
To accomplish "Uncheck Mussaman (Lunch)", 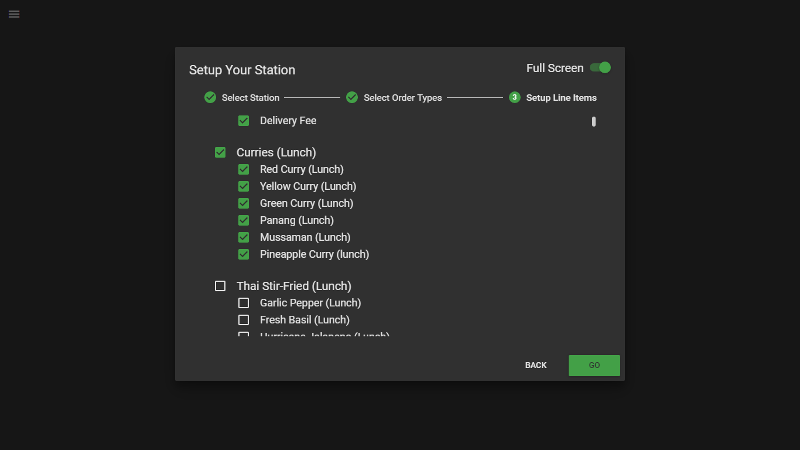I will pos(243,237).
